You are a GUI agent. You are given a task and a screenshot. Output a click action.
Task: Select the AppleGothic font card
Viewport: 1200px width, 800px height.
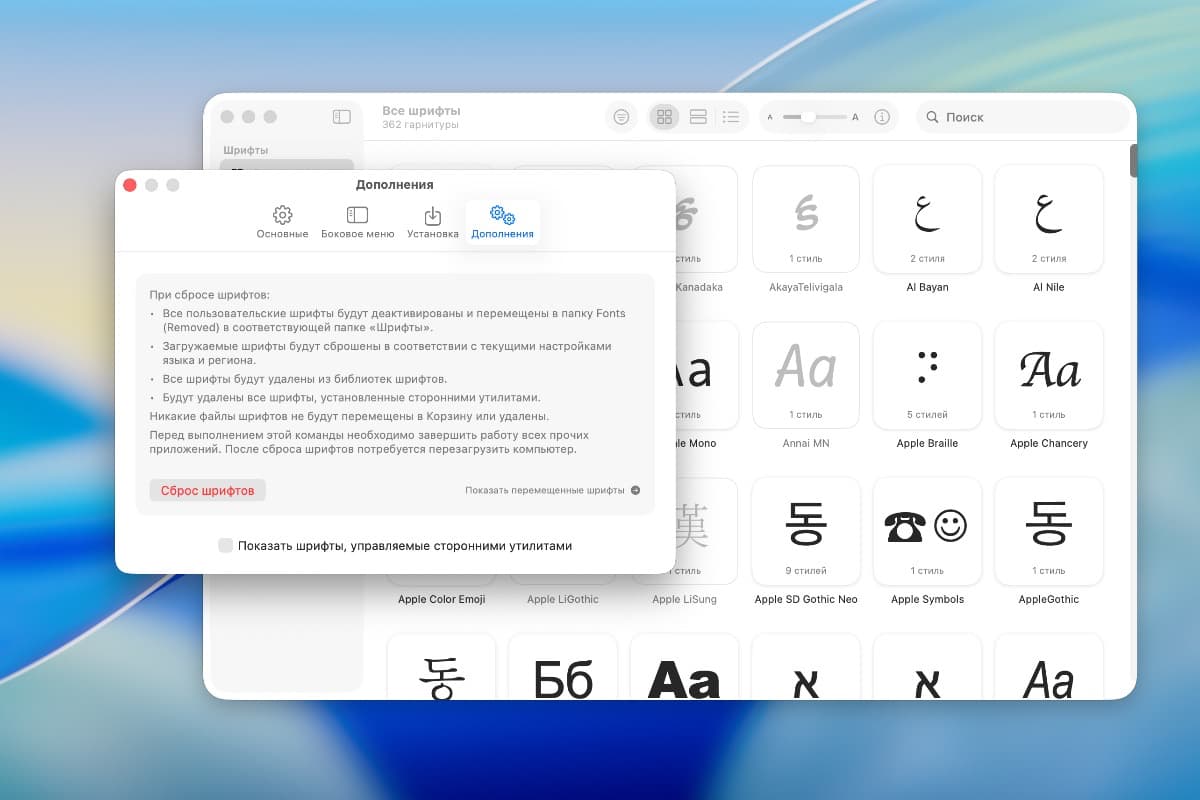1049,532
